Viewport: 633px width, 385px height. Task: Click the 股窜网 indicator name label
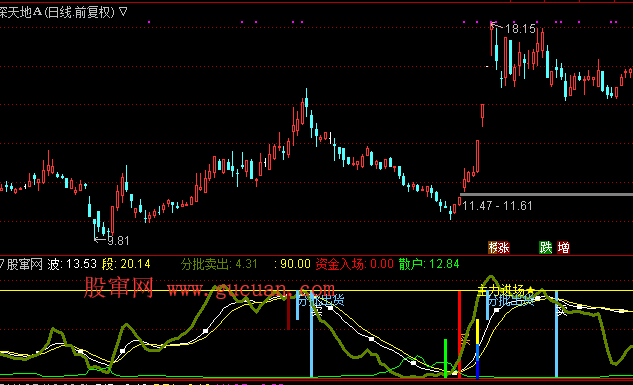[25, 264]
